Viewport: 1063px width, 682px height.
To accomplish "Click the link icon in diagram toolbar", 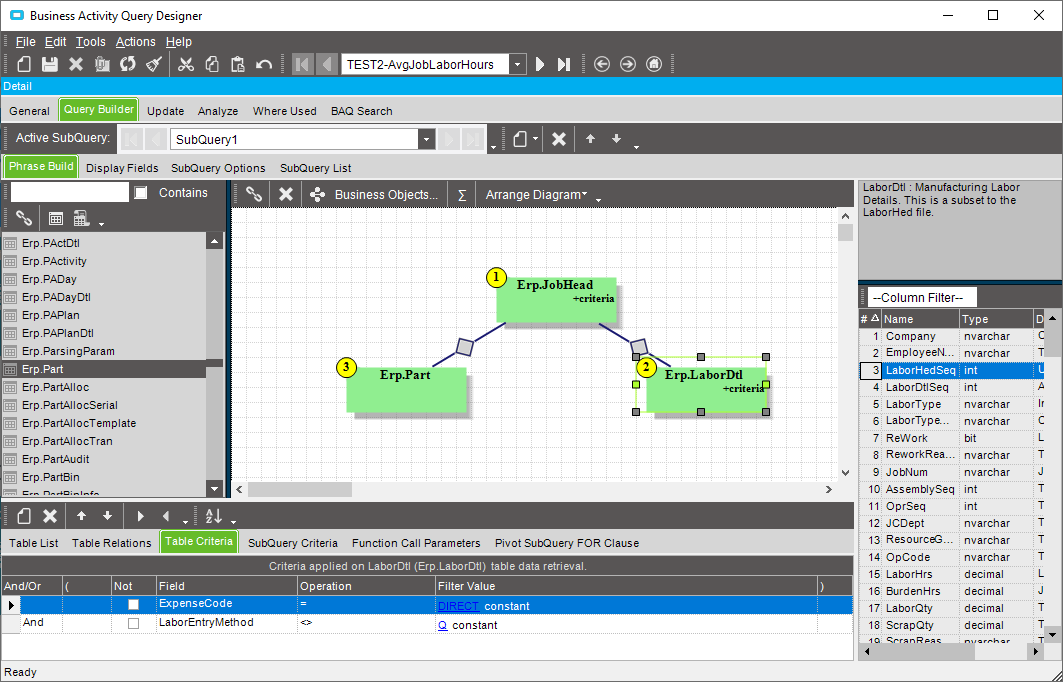I will coord(254,195).
